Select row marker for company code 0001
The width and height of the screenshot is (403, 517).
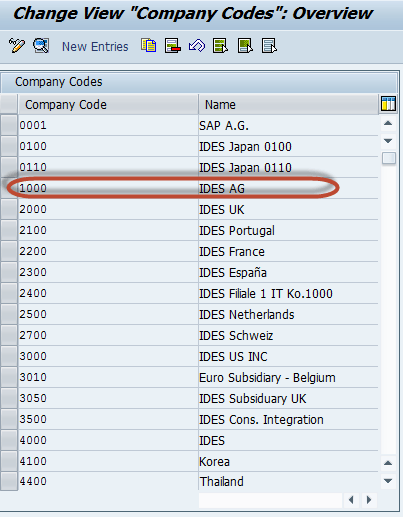point(9,125)
